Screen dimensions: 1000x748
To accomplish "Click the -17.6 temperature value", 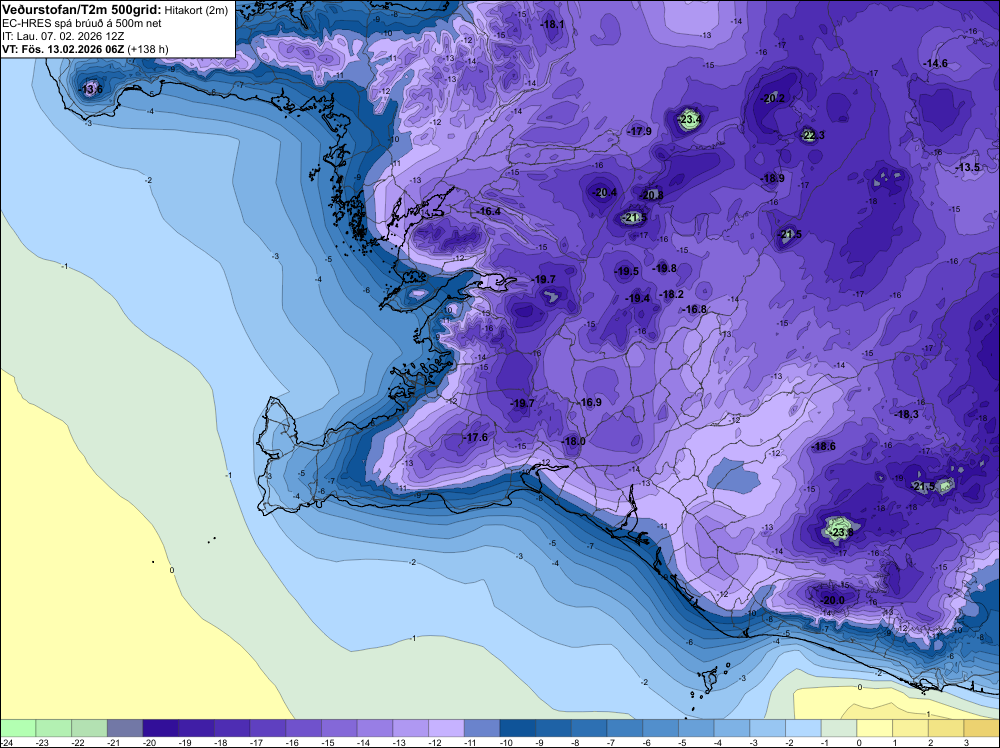I will (476, 437).
